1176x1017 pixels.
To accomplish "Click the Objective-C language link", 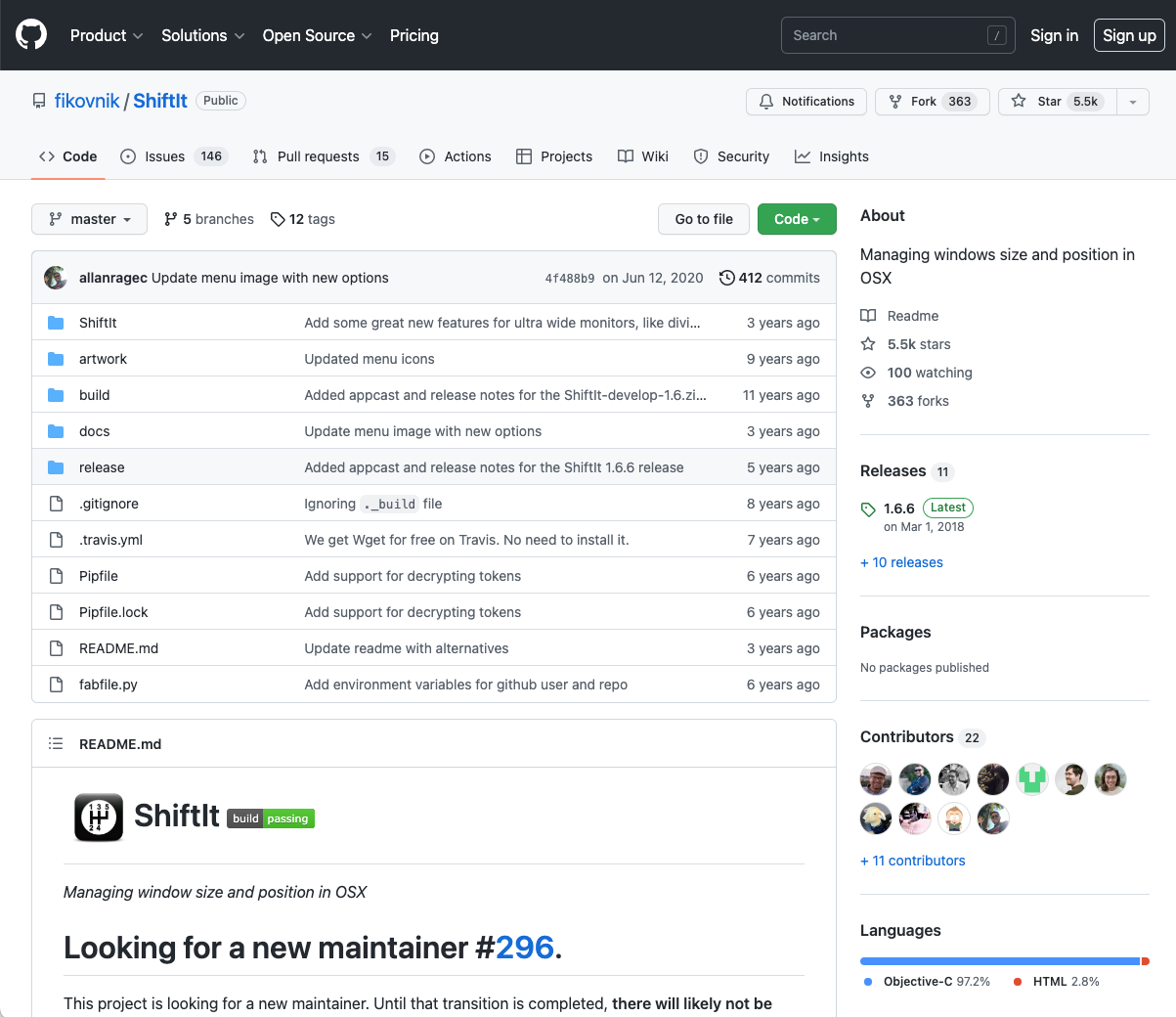I will pyautogui.click(x=927, y=982).
